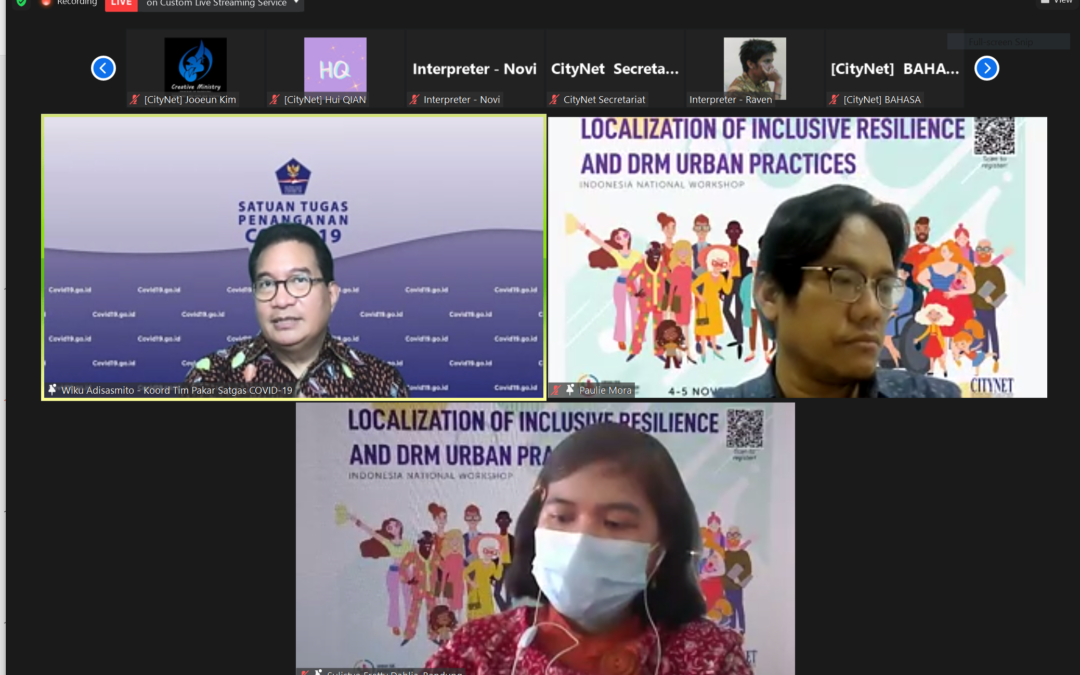Click muted mic icon on CityNet BAHASA thumbnail
This screenshot has width=1080, height=675.
(x=834, y=100)
